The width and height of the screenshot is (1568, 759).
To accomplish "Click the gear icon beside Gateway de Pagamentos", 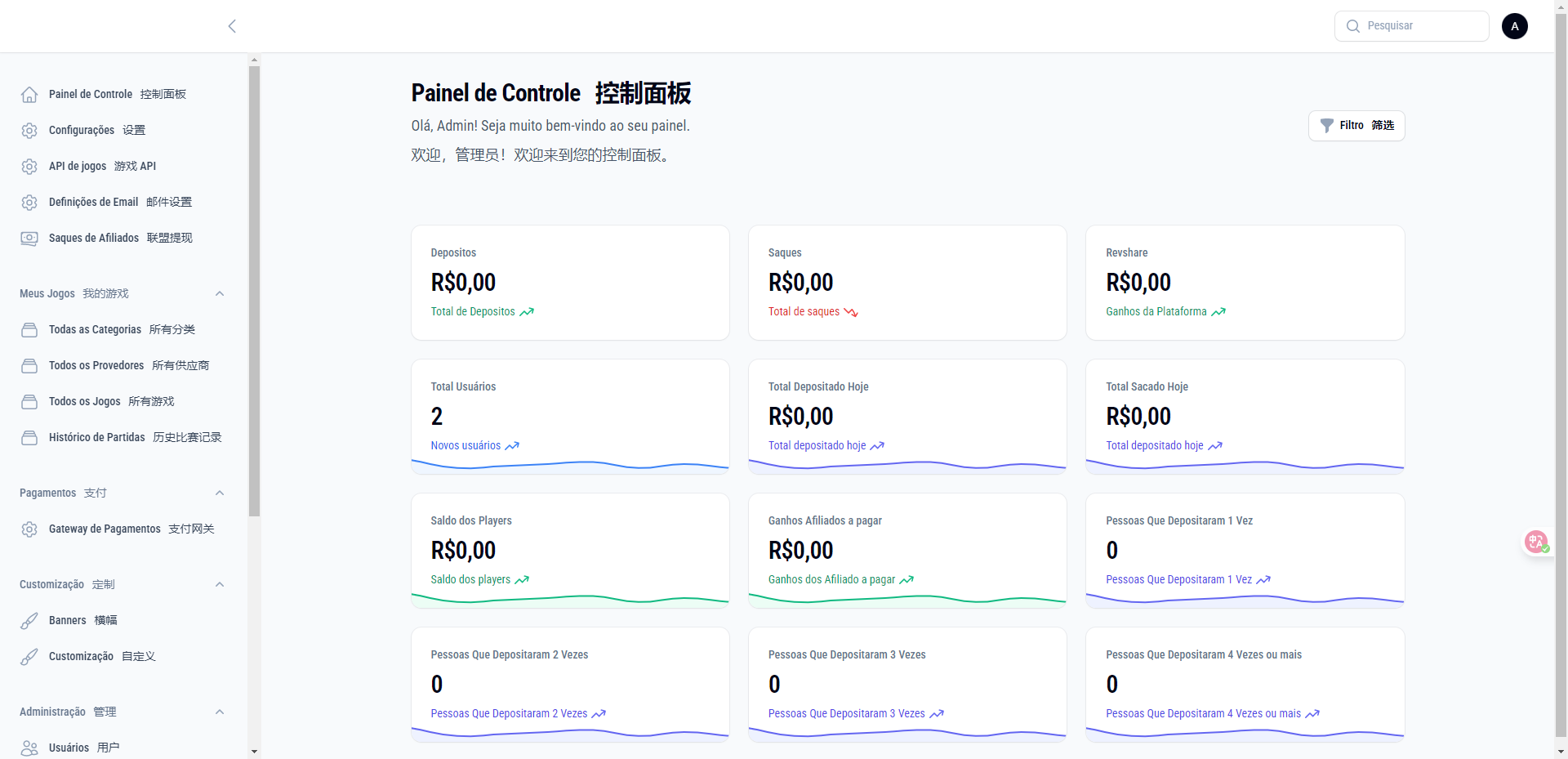I will 29,529.
